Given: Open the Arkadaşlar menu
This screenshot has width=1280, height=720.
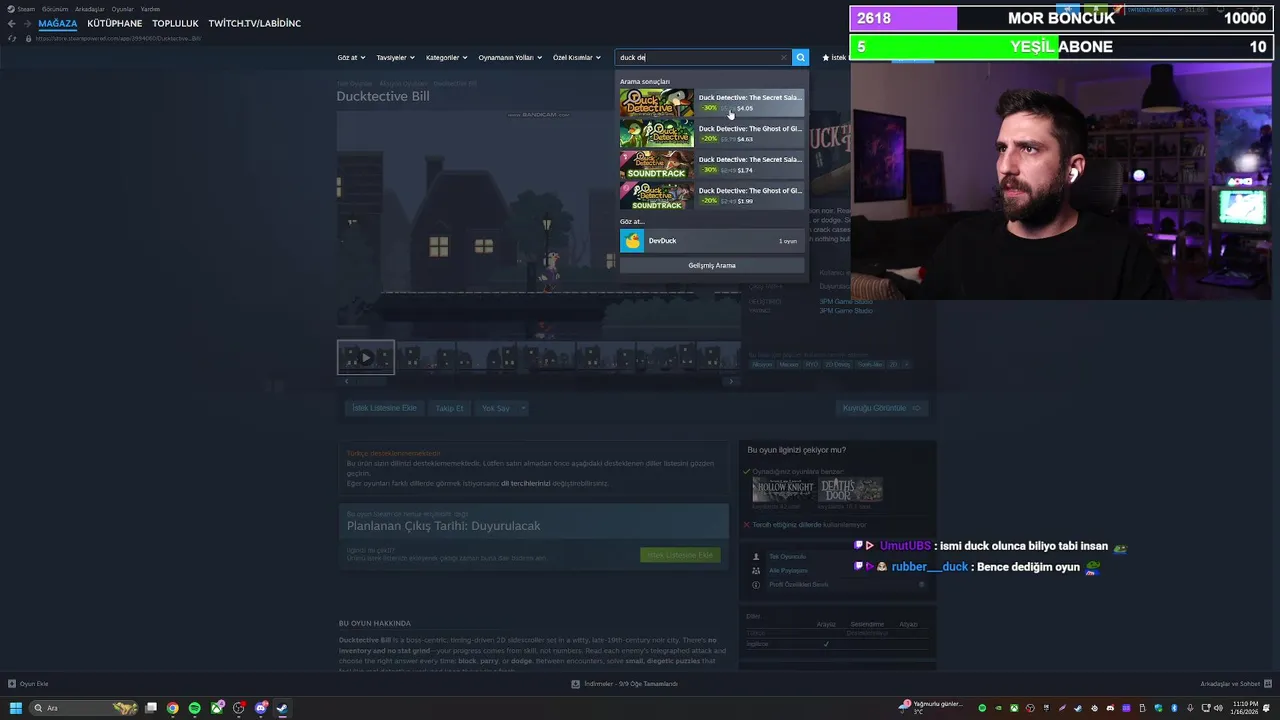Looking at the screenshot, I should click(x=90, y=9).
